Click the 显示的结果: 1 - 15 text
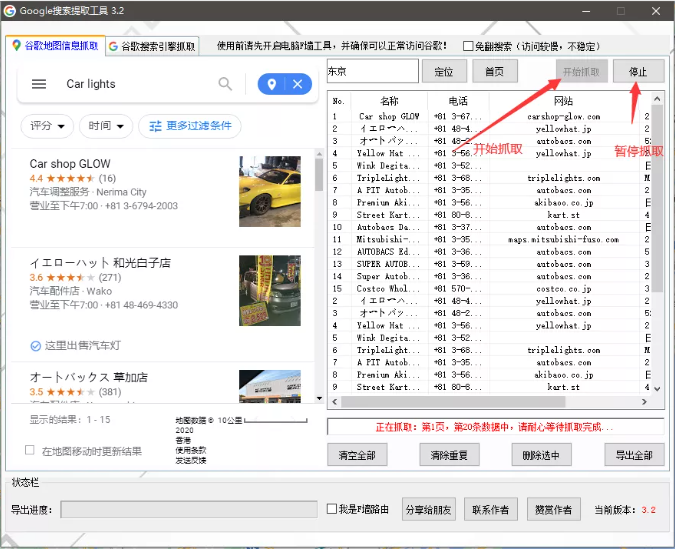Image resolution: width=675 pixels, height=549 pixels. tap(70, 420)
